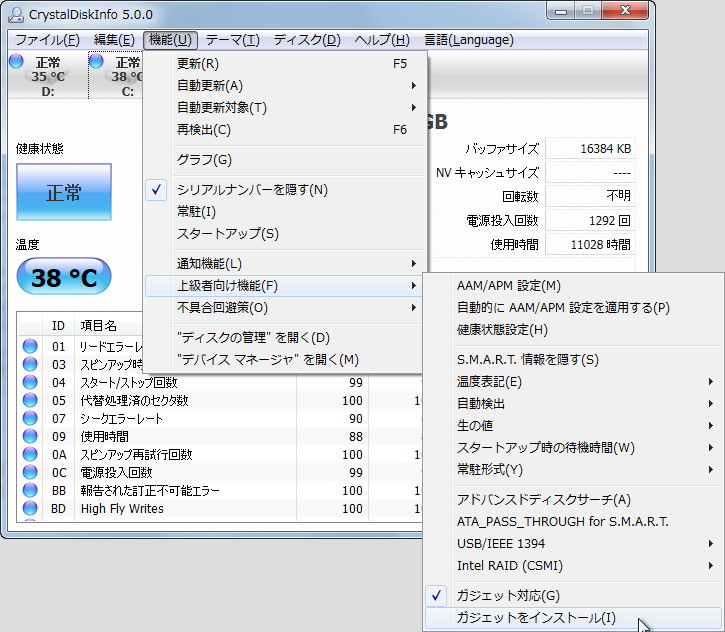Screen dimensions: 725x632
Task: Select 更新(R) menu entry
Action: [284, 64]
